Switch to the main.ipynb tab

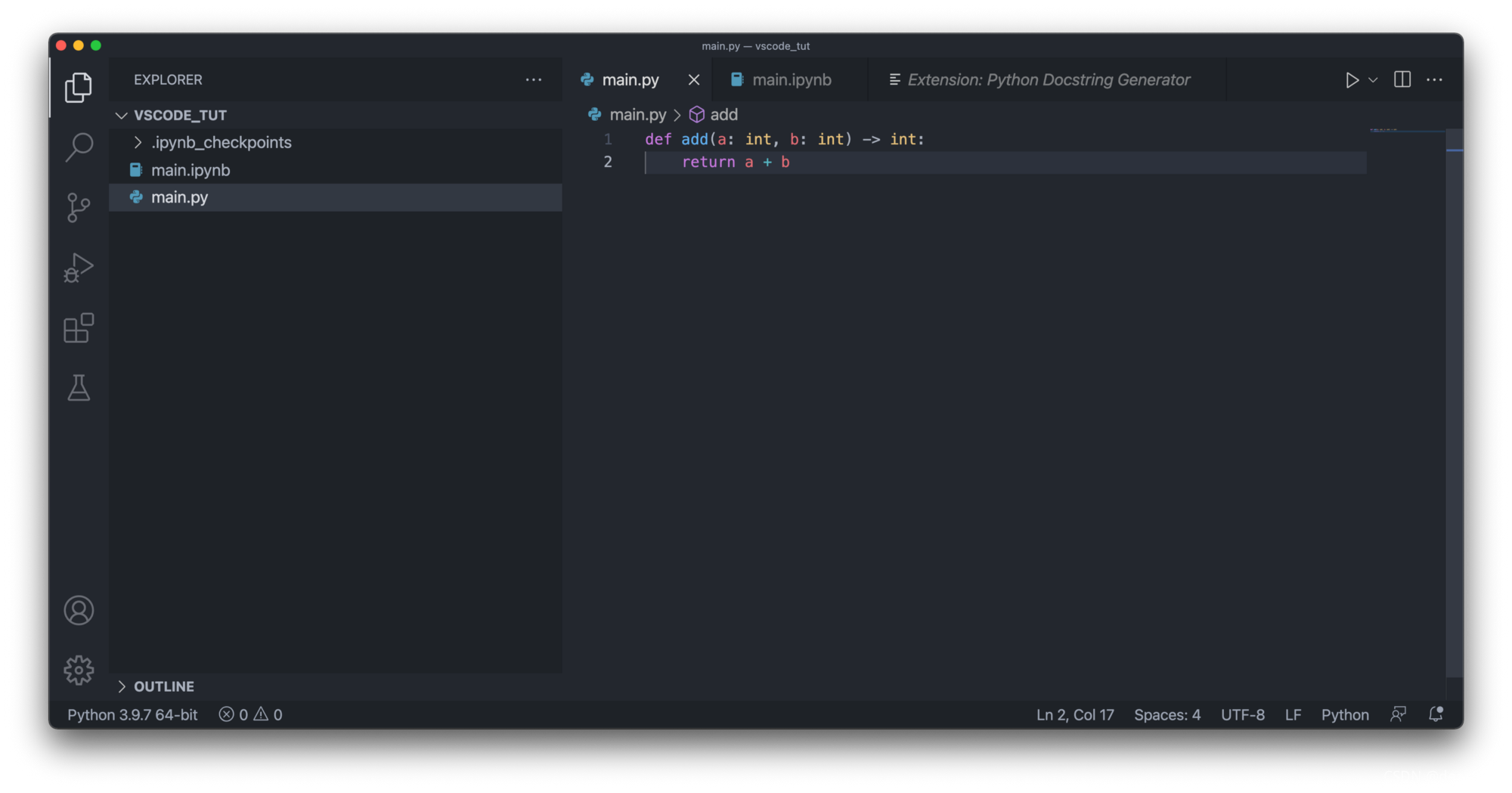(792, 79)
